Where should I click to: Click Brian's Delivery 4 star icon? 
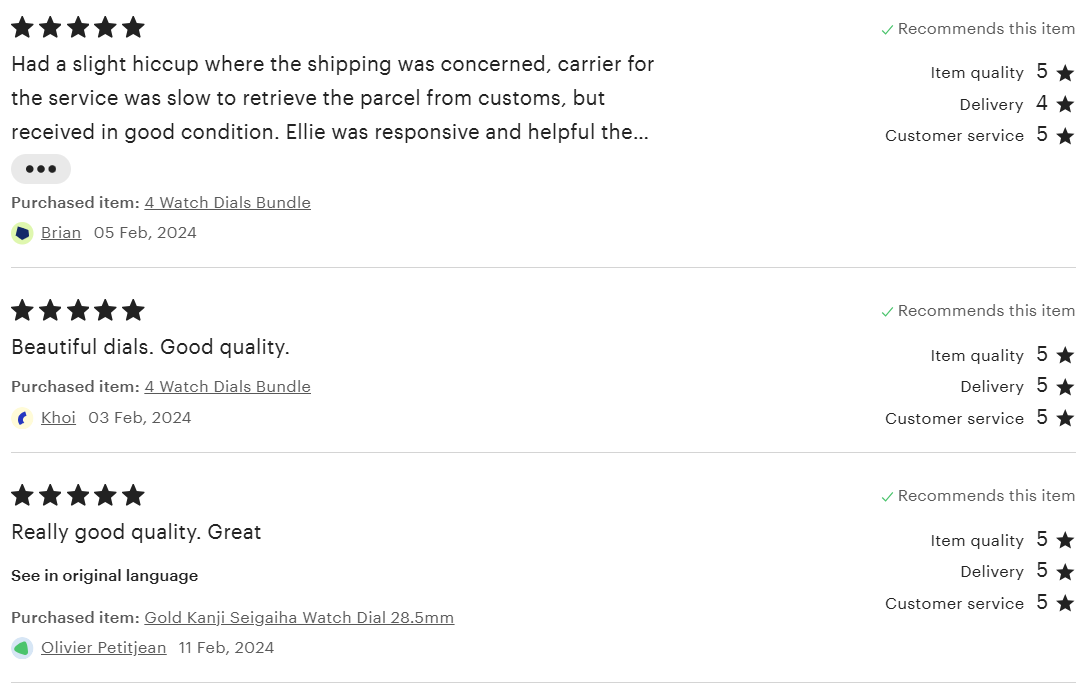coord(1065,104)
